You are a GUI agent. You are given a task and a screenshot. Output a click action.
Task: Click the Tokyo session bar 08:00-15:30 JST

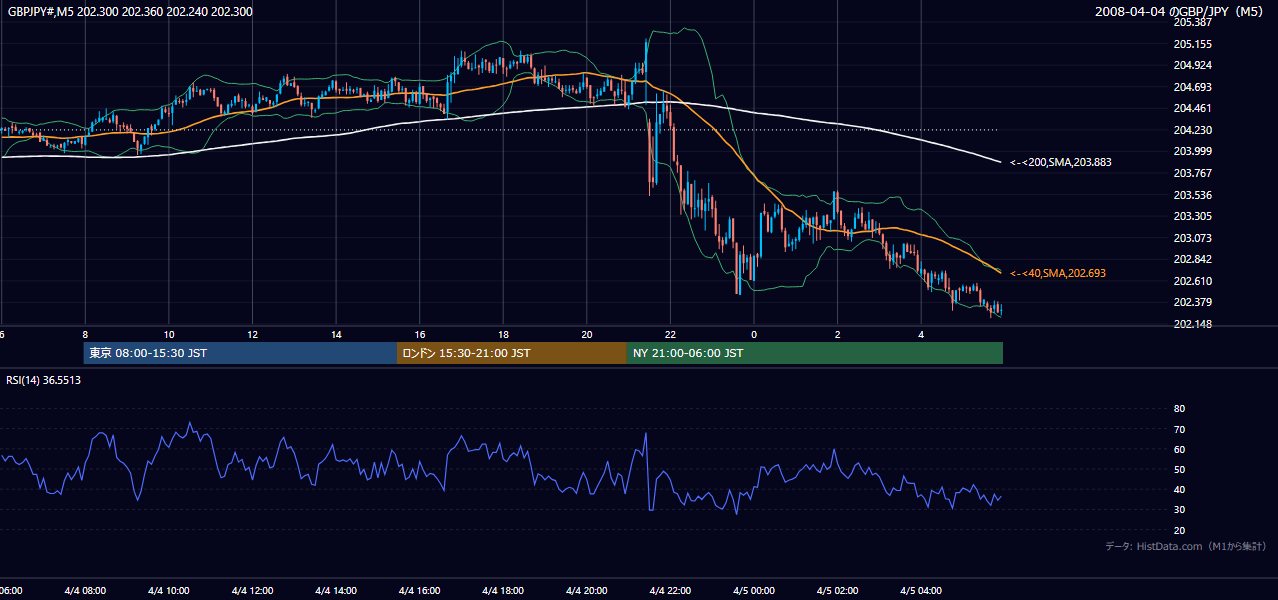pyautogui.click(x=240, y=353)
